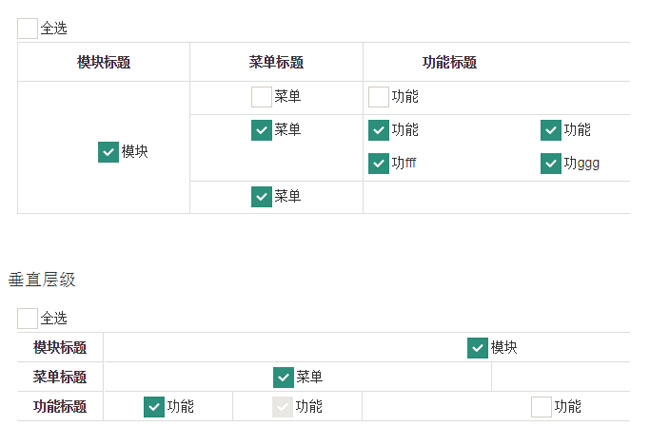Uncheck the 功ggg checkbox

(551, 163)
